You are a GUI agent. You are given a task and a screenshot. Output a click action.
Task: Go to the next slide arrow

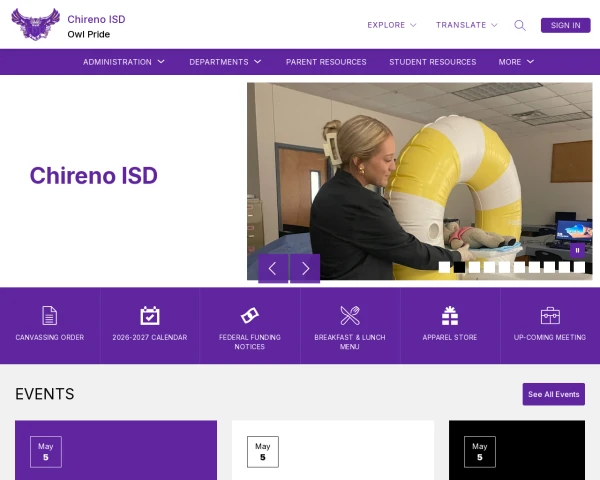[305, 268]
